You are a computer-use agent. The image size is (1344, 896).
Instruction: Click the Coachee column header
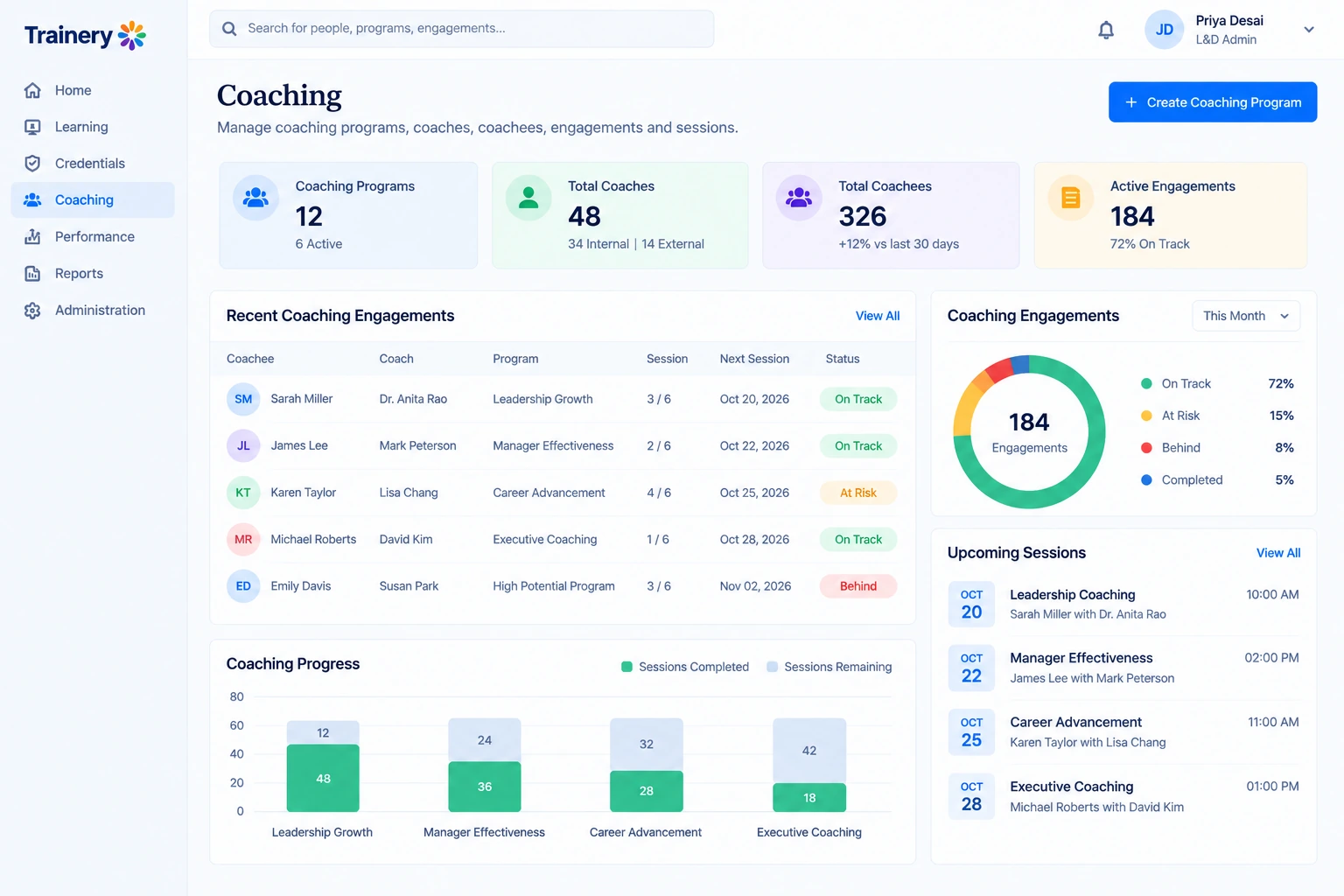pyautogui.click(x=250, y=359)
